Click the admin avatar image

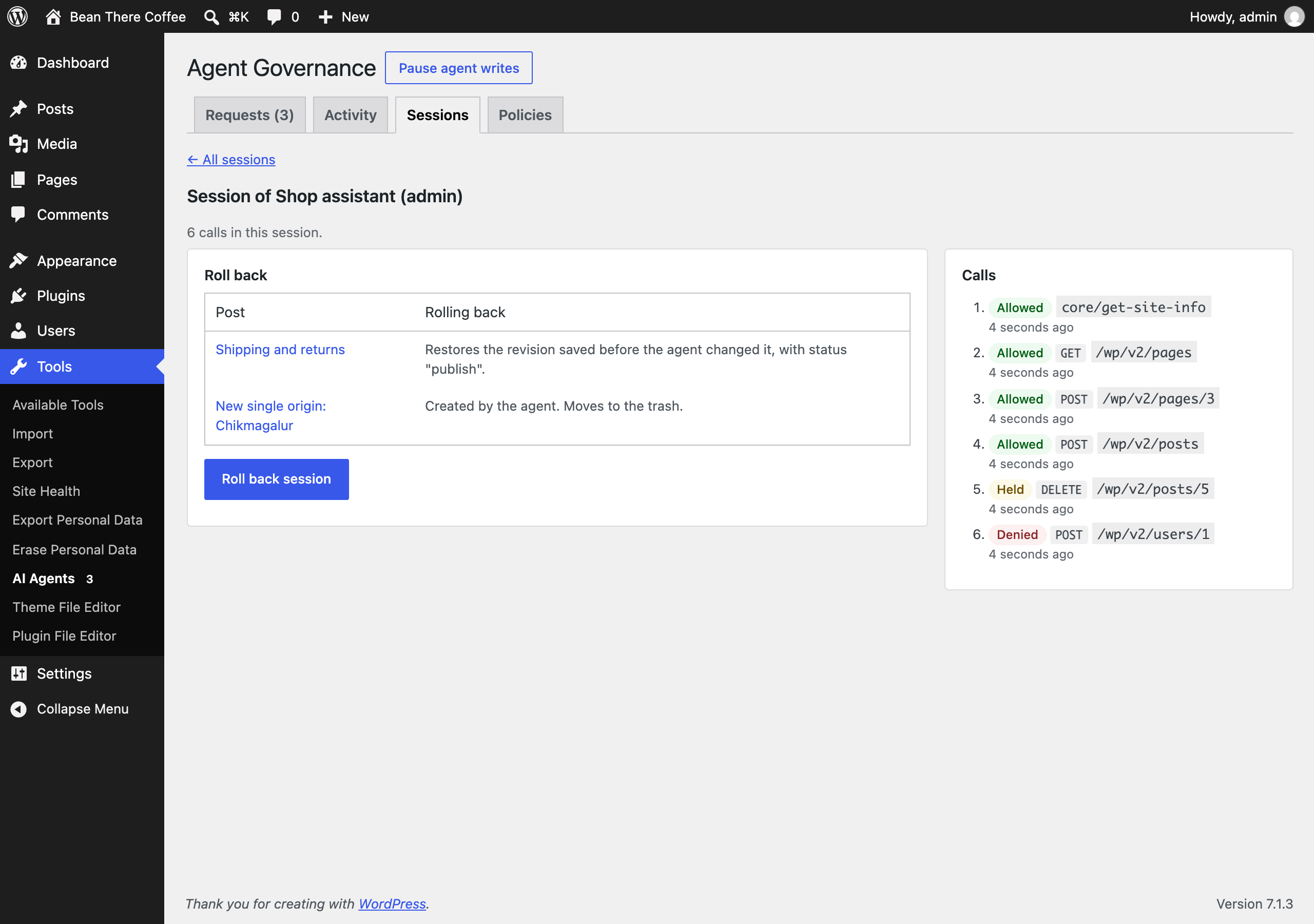1294,16
